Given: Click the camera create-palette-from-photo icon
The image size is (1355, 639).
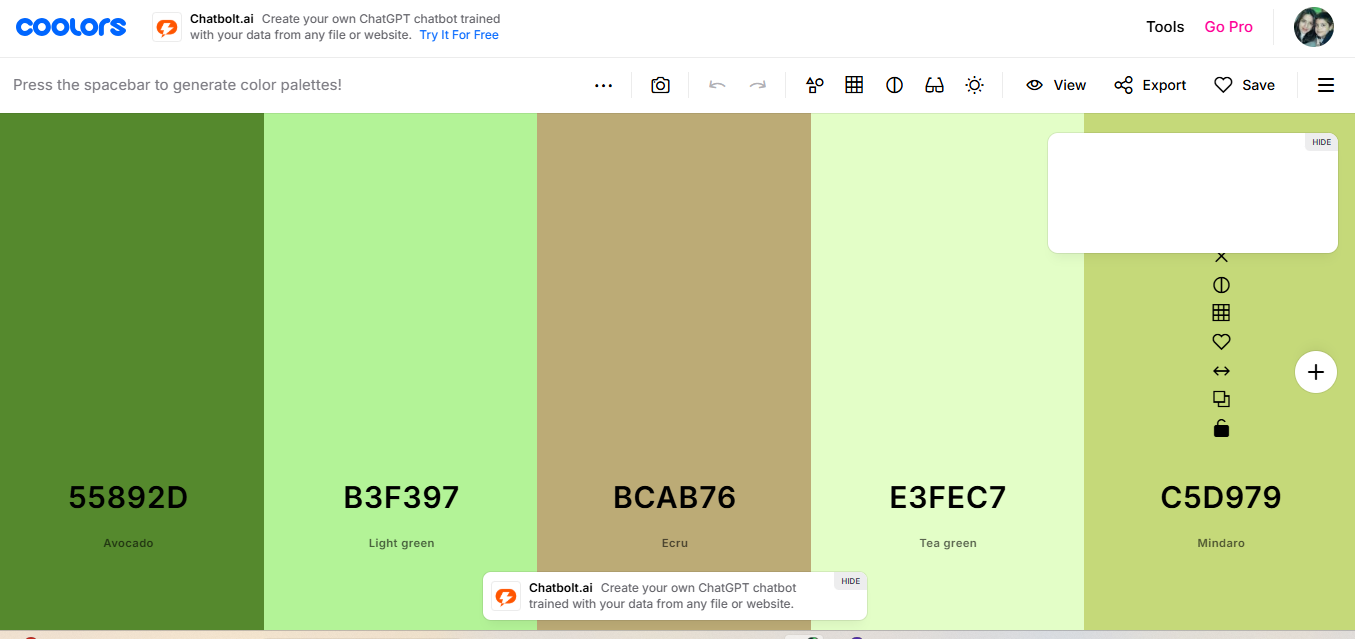Looking at the screenshot, I should (660, 85).
